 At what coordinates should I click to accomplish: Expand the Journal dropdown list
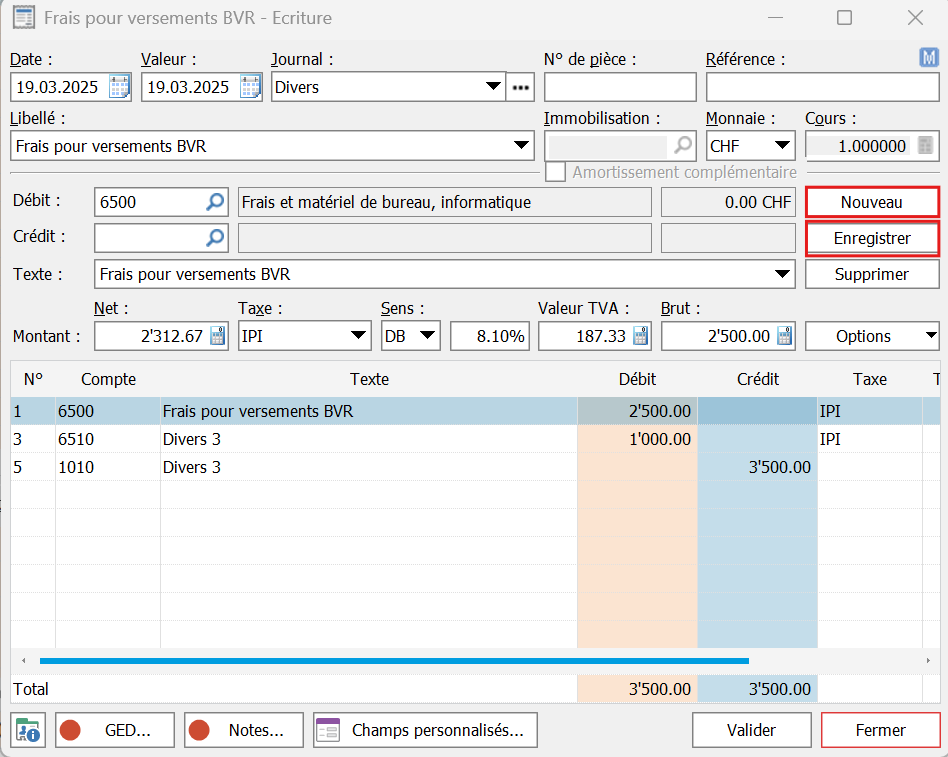pyautogui.click(x=493, y=87)
